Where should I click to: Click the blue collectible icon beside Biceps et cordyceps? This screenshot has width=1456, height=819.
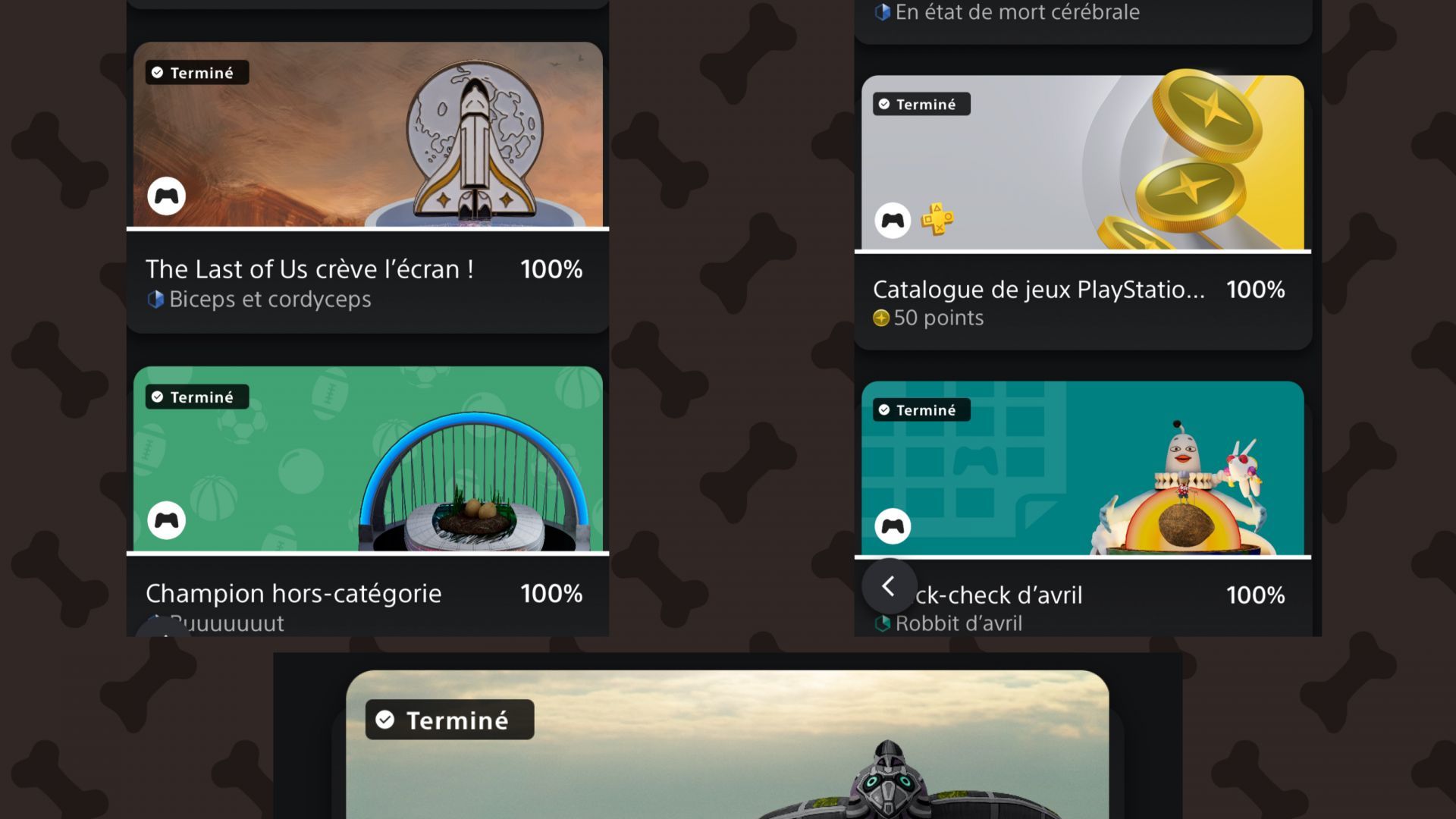(x=155, y=300)
